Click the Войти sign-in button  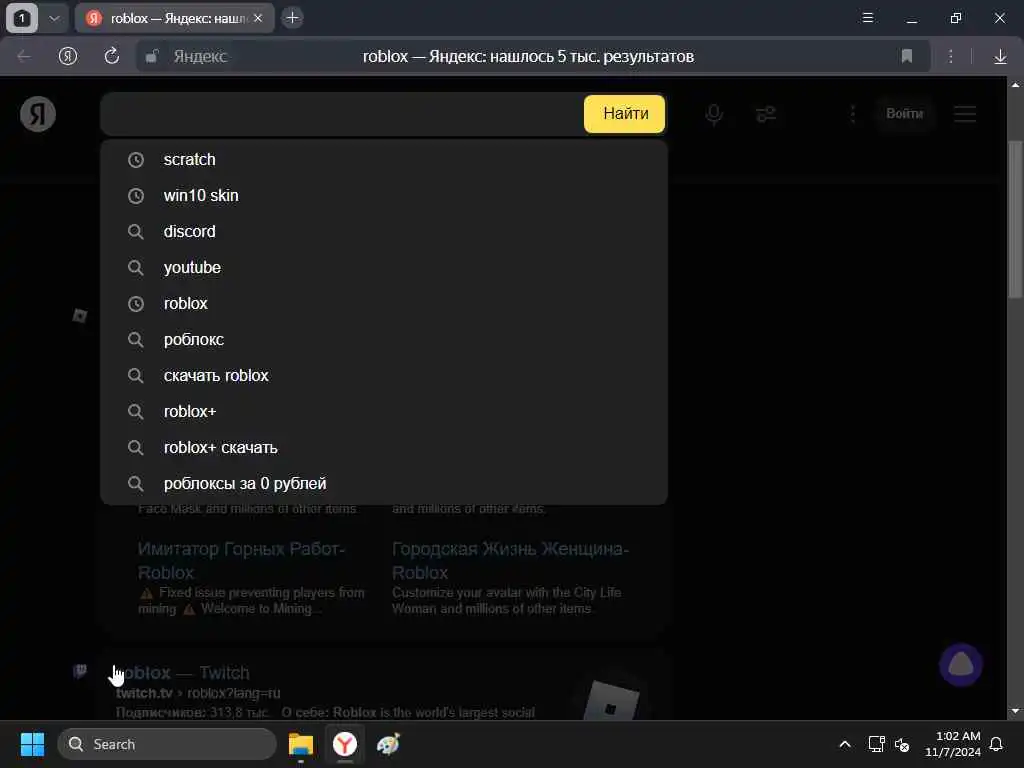[x=904, y=114]
